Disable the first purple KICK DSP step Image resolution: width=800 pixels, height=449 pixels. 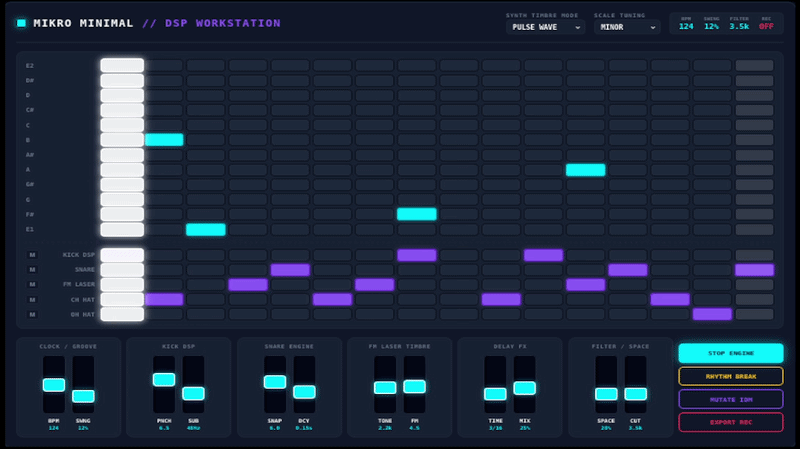417,255
